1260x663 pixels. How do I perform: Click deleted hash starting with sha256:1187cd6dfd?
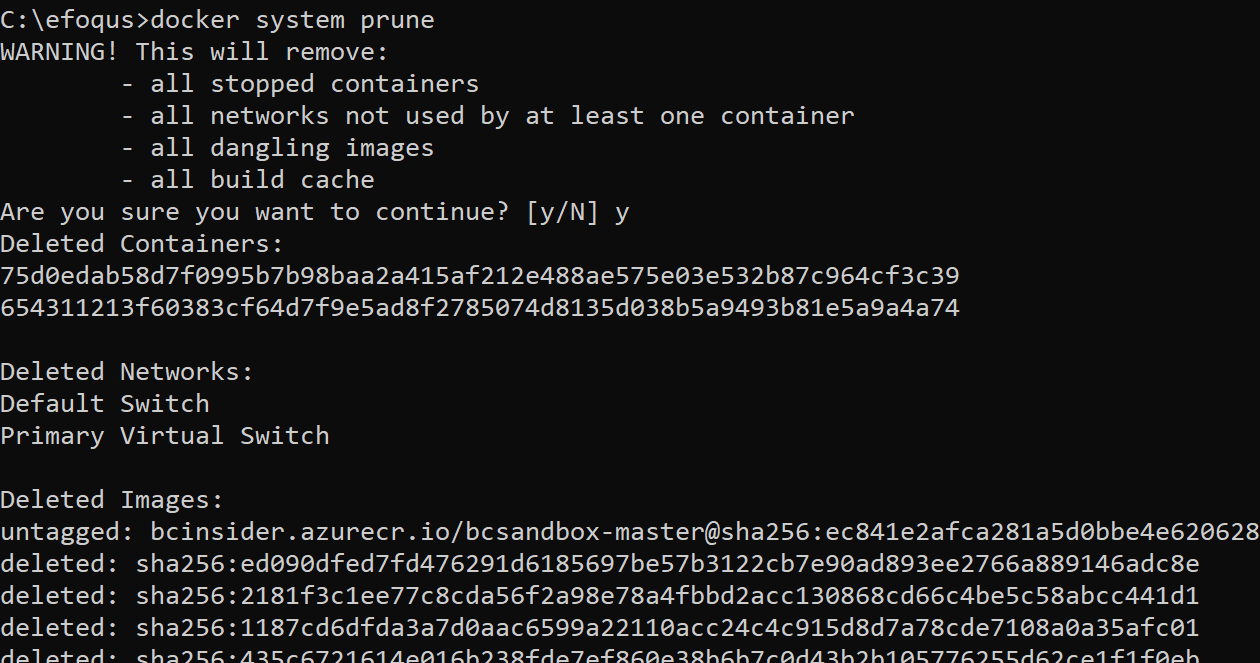(x=668, y=628)
